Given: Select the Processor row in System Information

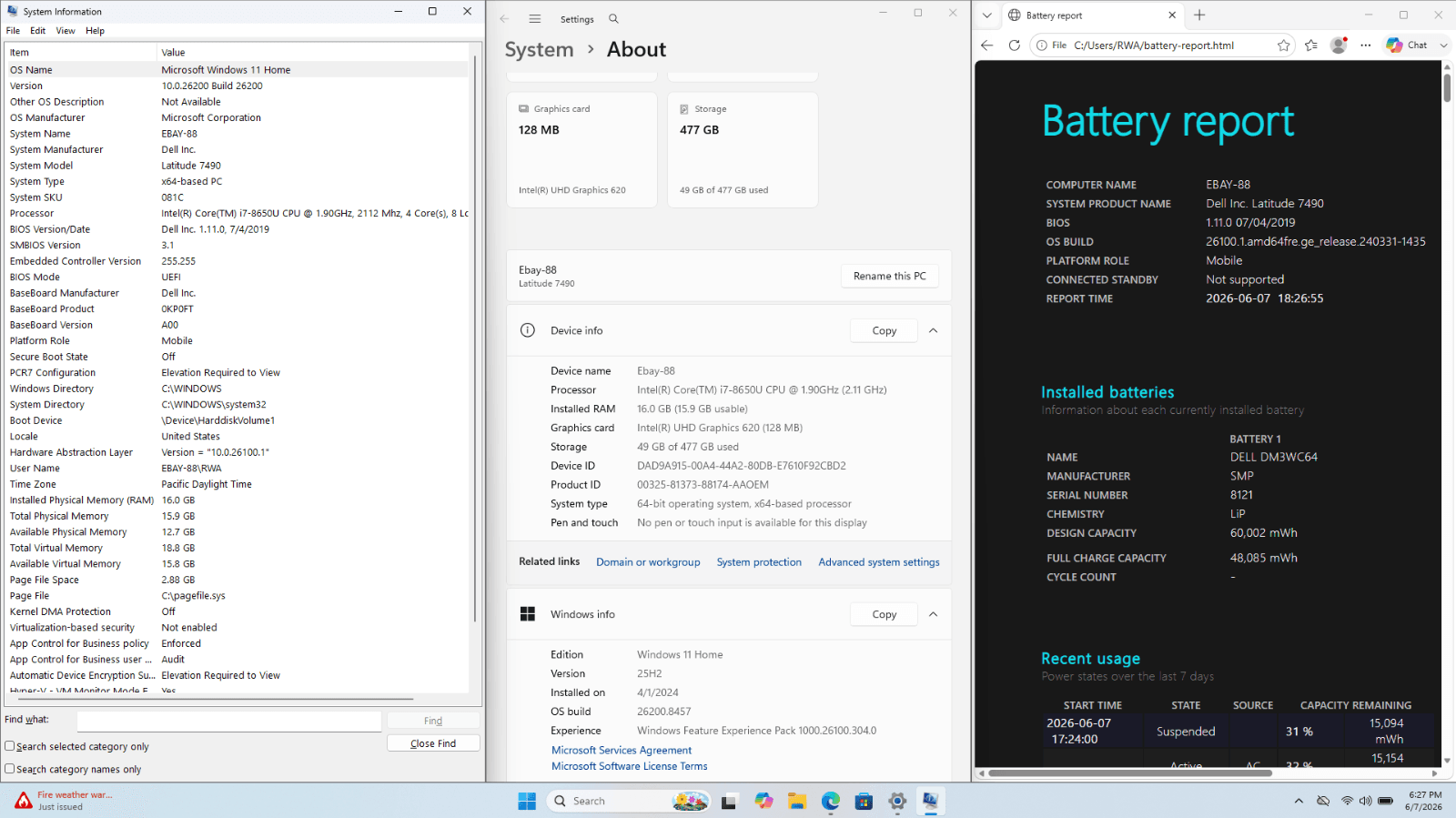Looking at the screenshot, I should pos(238,213).
